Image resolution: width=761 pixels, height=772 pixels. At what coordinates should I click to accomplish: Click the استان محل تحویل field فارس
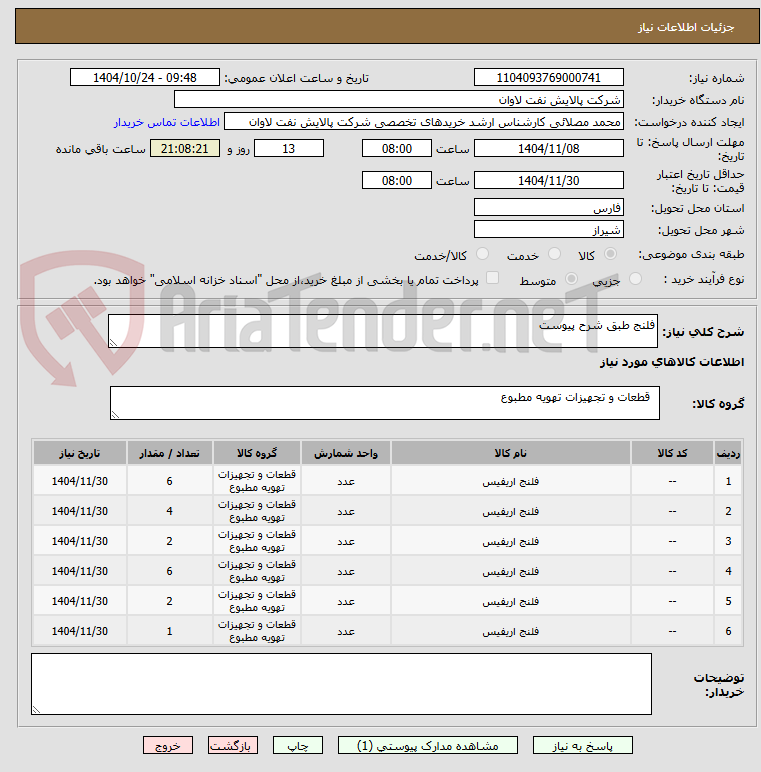tap(548, 207)
